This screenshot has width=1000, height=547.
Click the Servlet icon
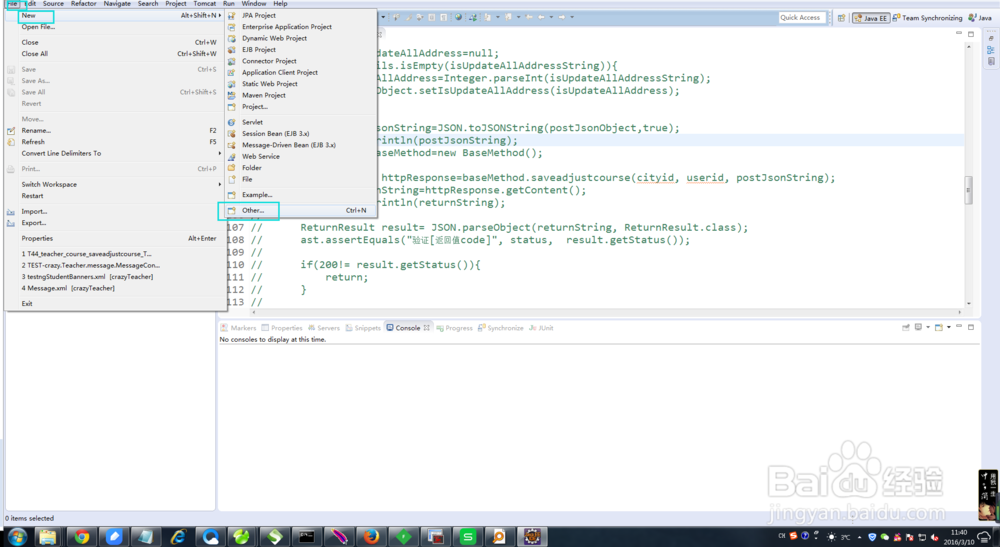232,122
